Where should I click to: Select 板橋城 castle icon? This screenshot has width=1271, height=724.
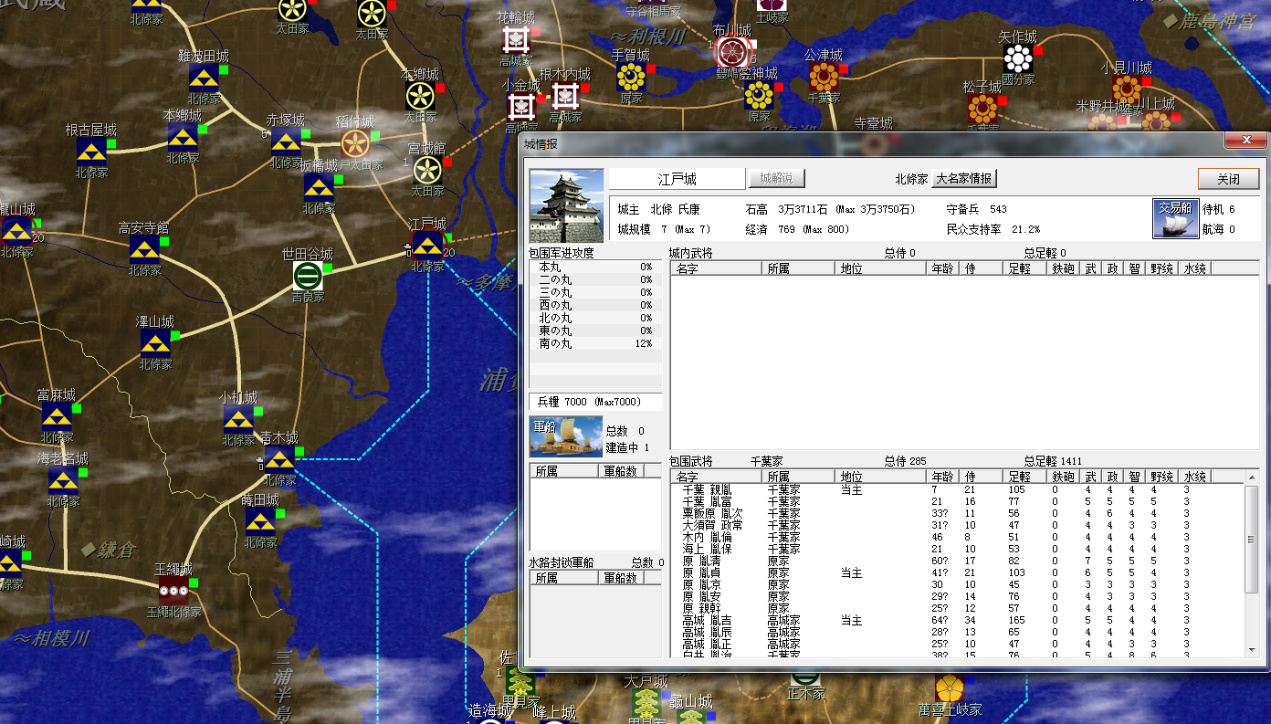pos(319,187)
